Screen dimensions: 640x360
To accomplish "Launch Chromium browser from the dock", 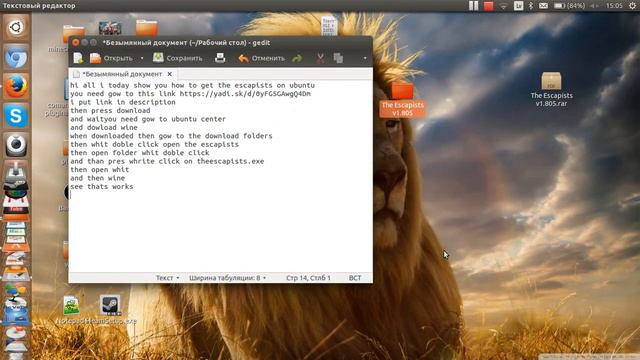I will [x=16, y=57].
